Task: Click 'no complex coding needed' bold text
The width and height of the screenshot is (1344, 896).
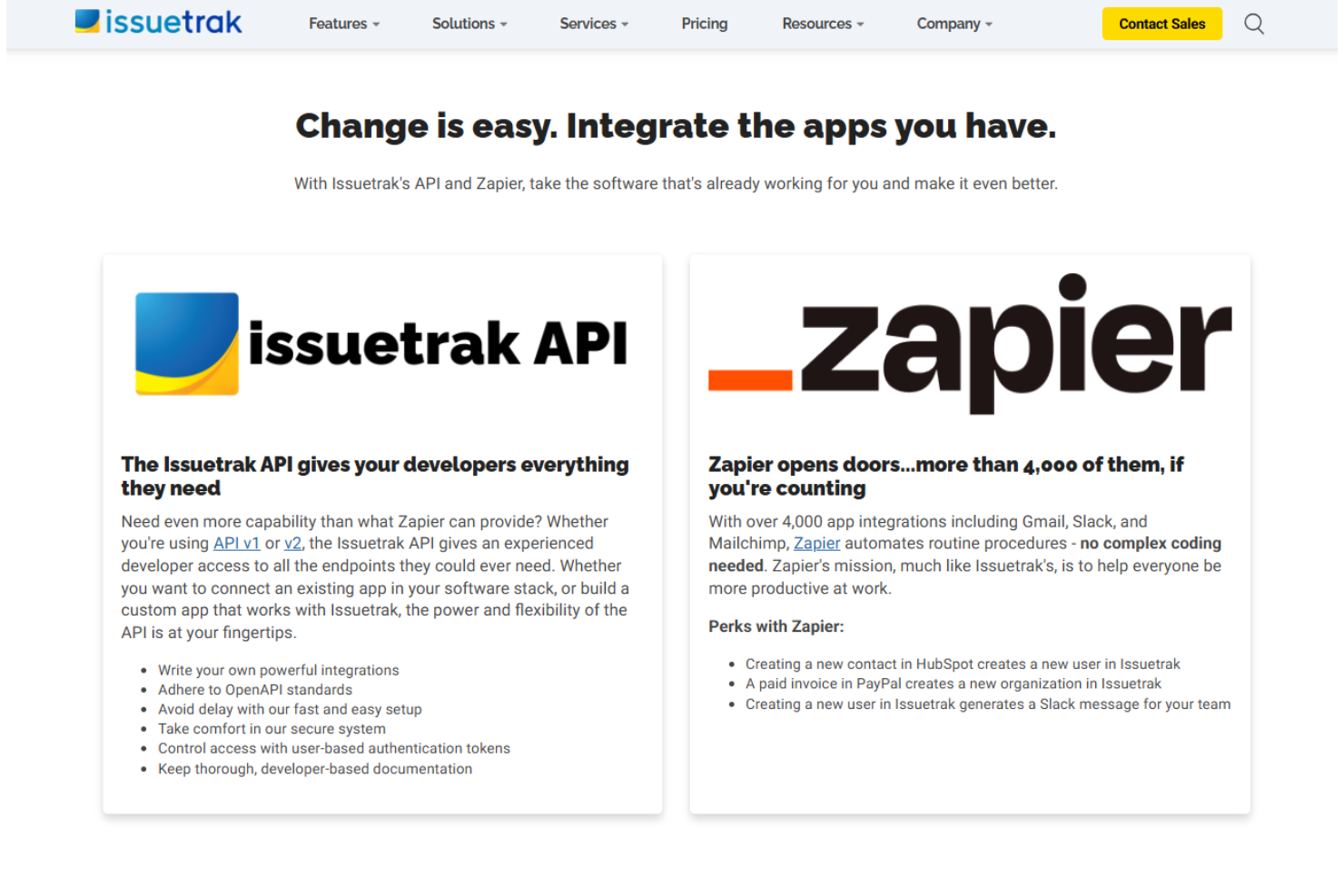Action: 964,554
